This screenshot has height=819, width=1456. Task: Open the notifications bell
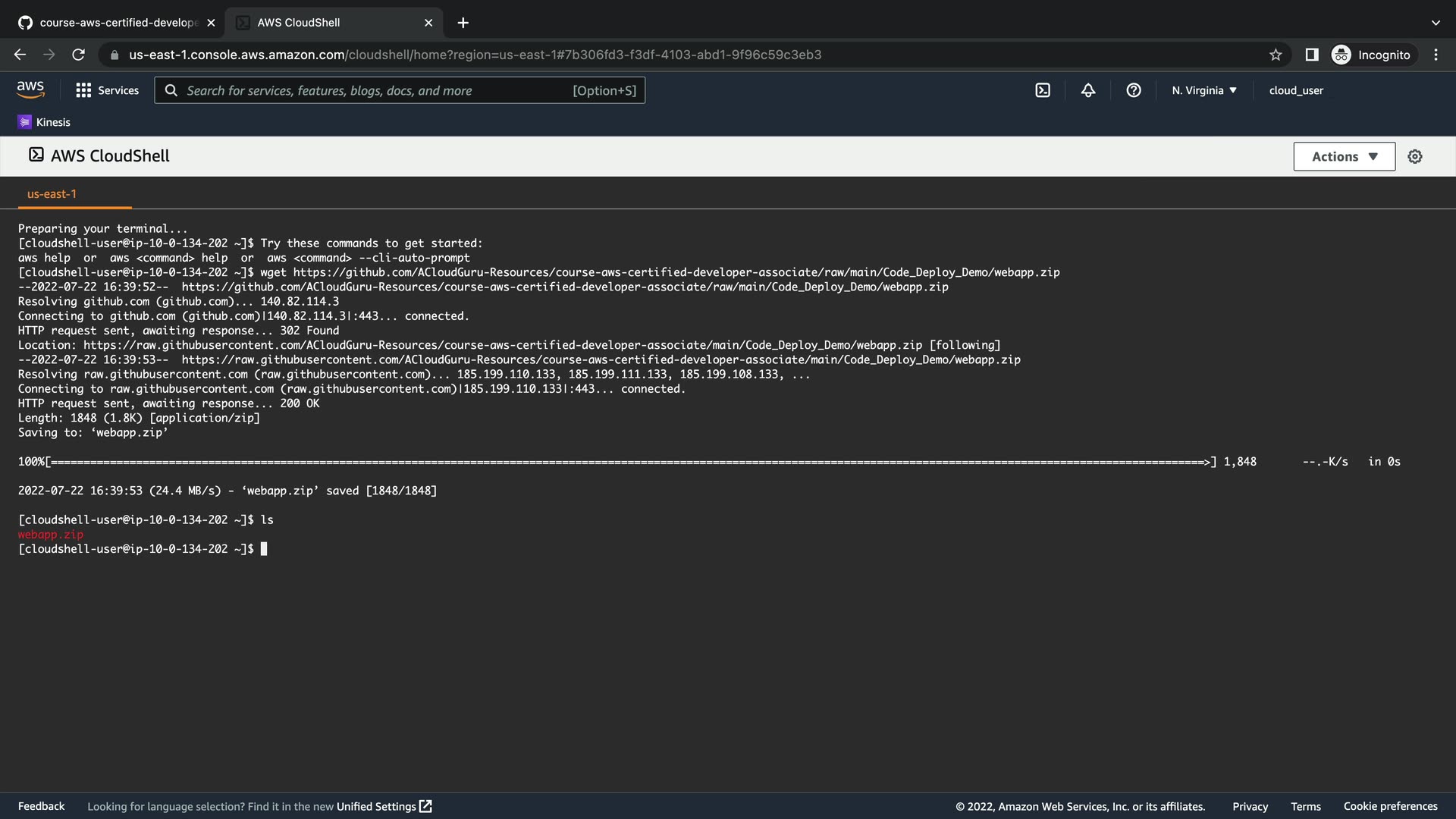coord(1088,90)
